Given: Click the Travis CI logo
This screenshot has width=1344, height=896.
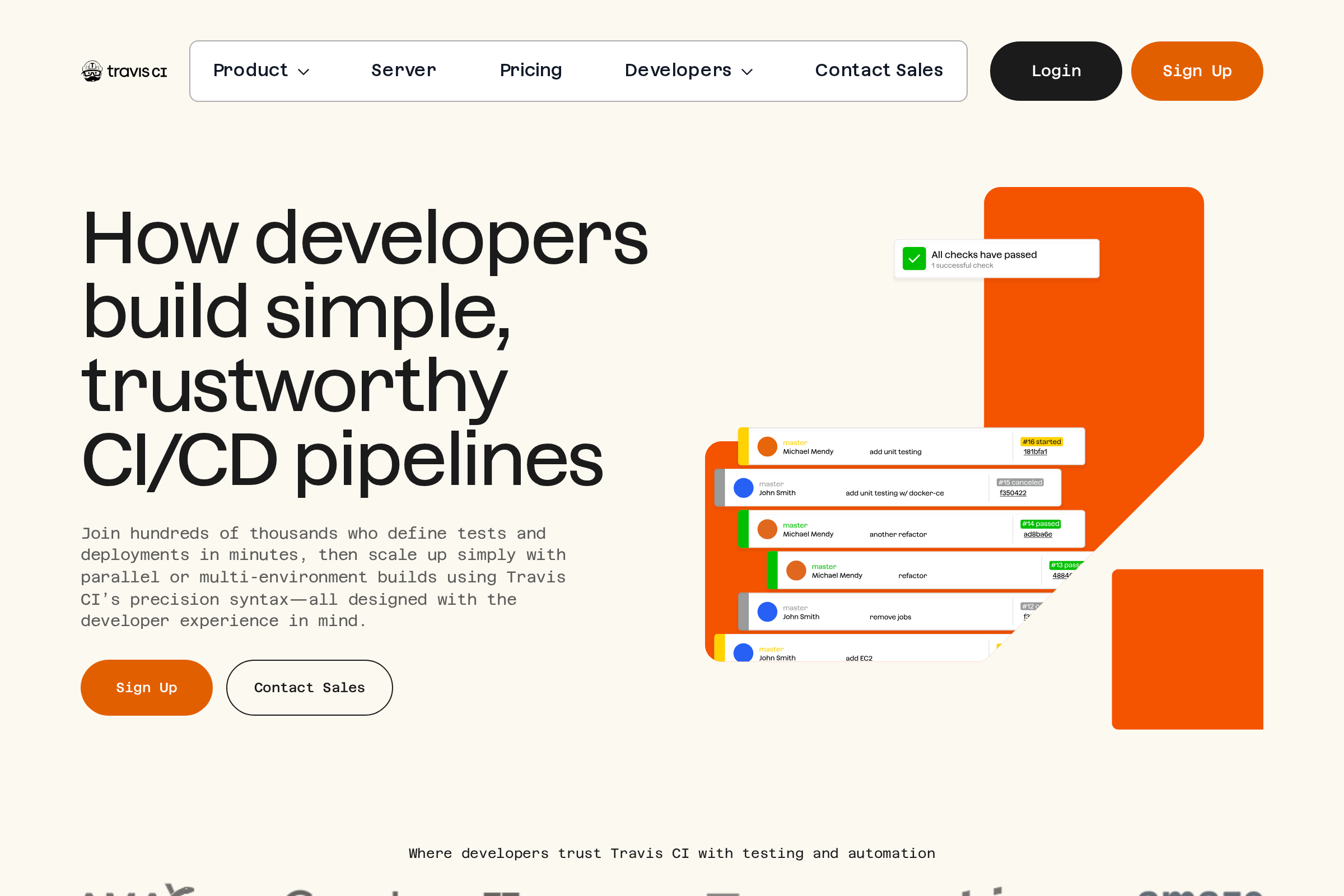Looking at the screenshot, I should click(124, 71).
